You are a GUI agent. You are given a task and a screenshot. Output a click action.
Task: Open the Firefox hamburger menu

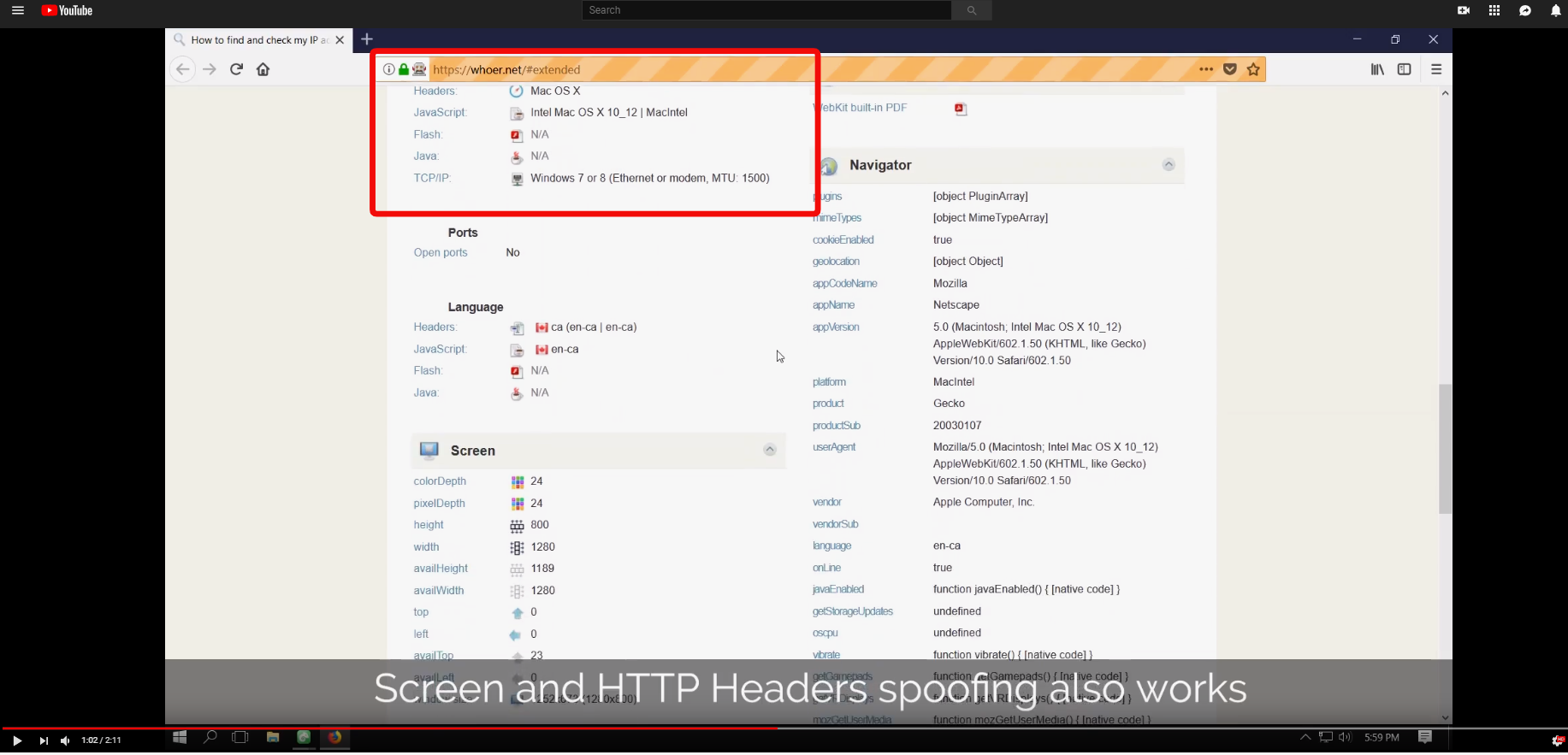[1436, 69]
